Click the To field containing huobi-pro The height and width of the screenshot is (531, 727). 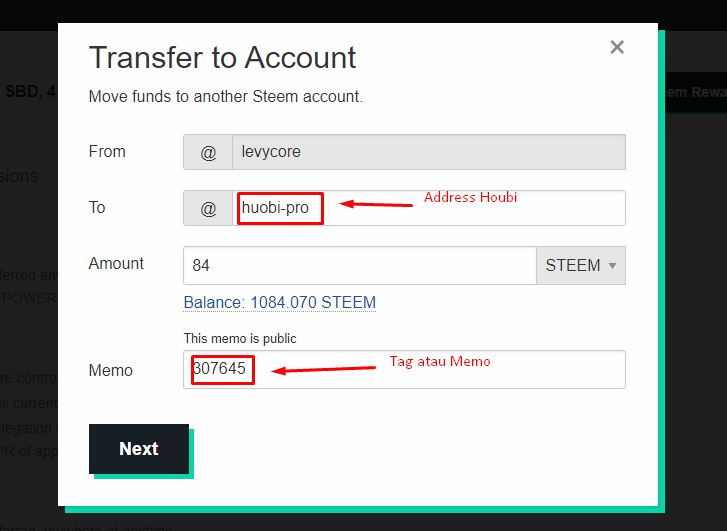[x=428, y=208]
